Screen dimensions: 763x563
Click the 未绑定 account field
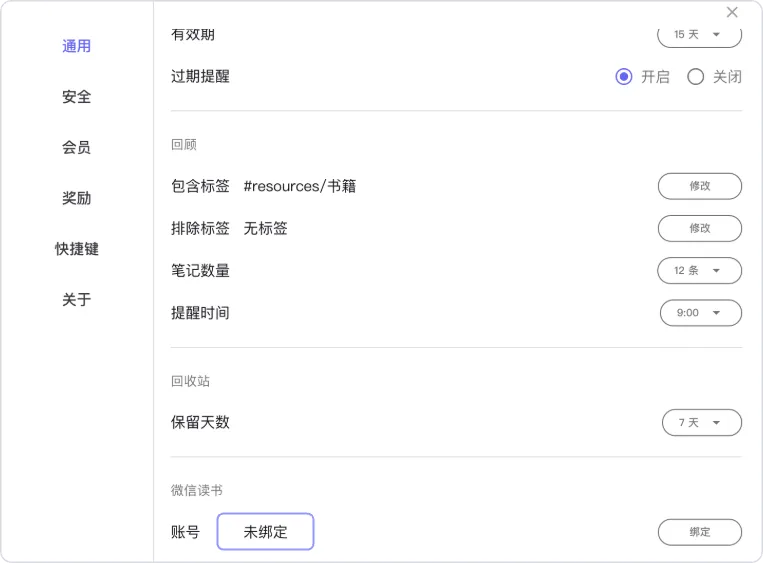point(265,532)
